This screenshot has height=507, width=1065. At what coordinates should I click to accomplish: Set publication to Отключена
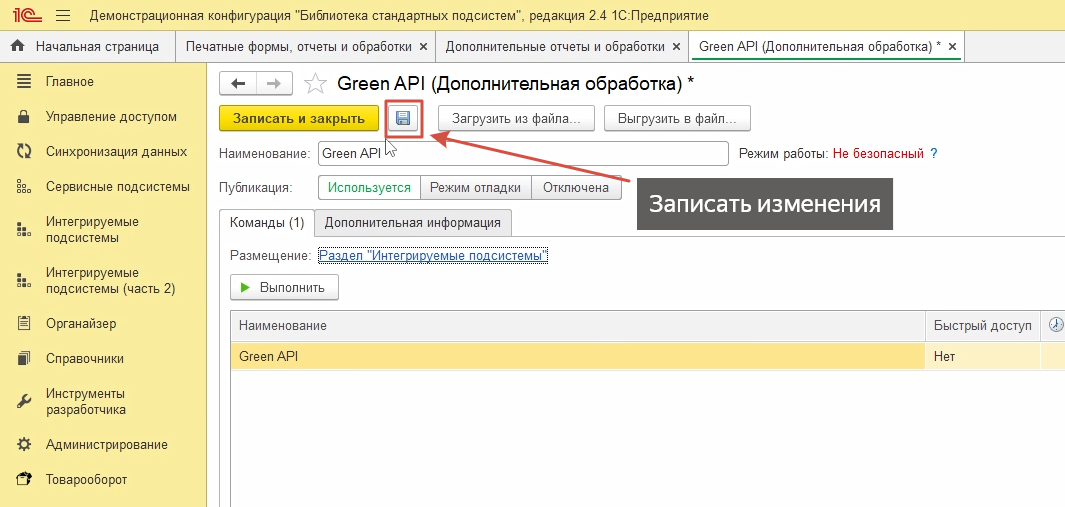coord(576,187)
